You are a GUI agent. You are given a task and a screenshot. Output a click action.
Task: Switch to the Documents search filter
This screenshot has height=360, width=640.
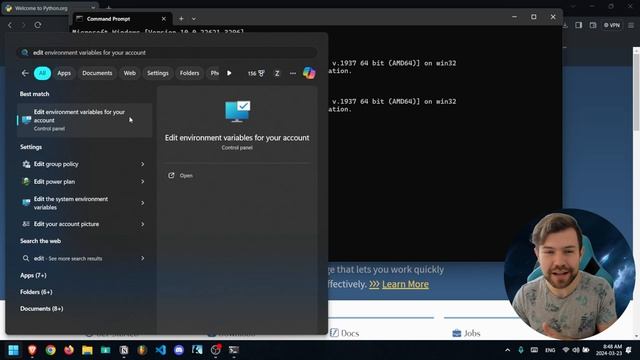tap(97, 73)
